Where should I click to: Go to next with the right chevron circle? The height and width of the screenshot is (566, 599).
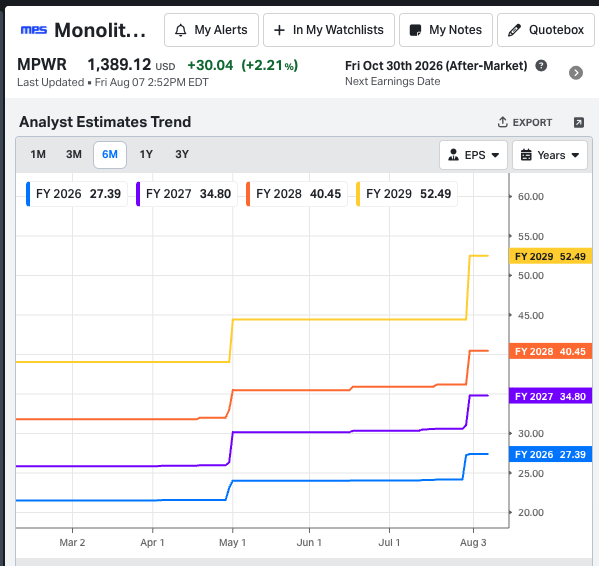point(576,73)
